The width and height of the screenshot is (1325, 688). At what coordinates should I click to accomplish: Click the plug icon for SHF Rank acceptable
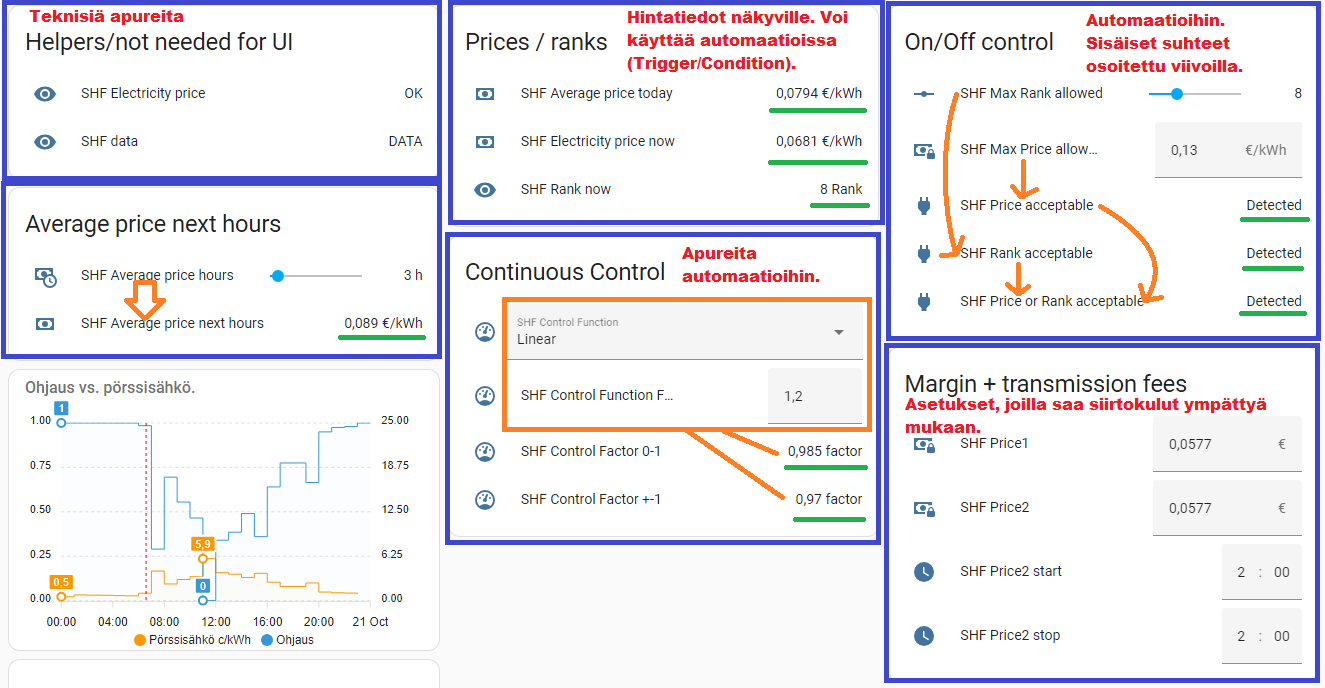tap(924, 254)
